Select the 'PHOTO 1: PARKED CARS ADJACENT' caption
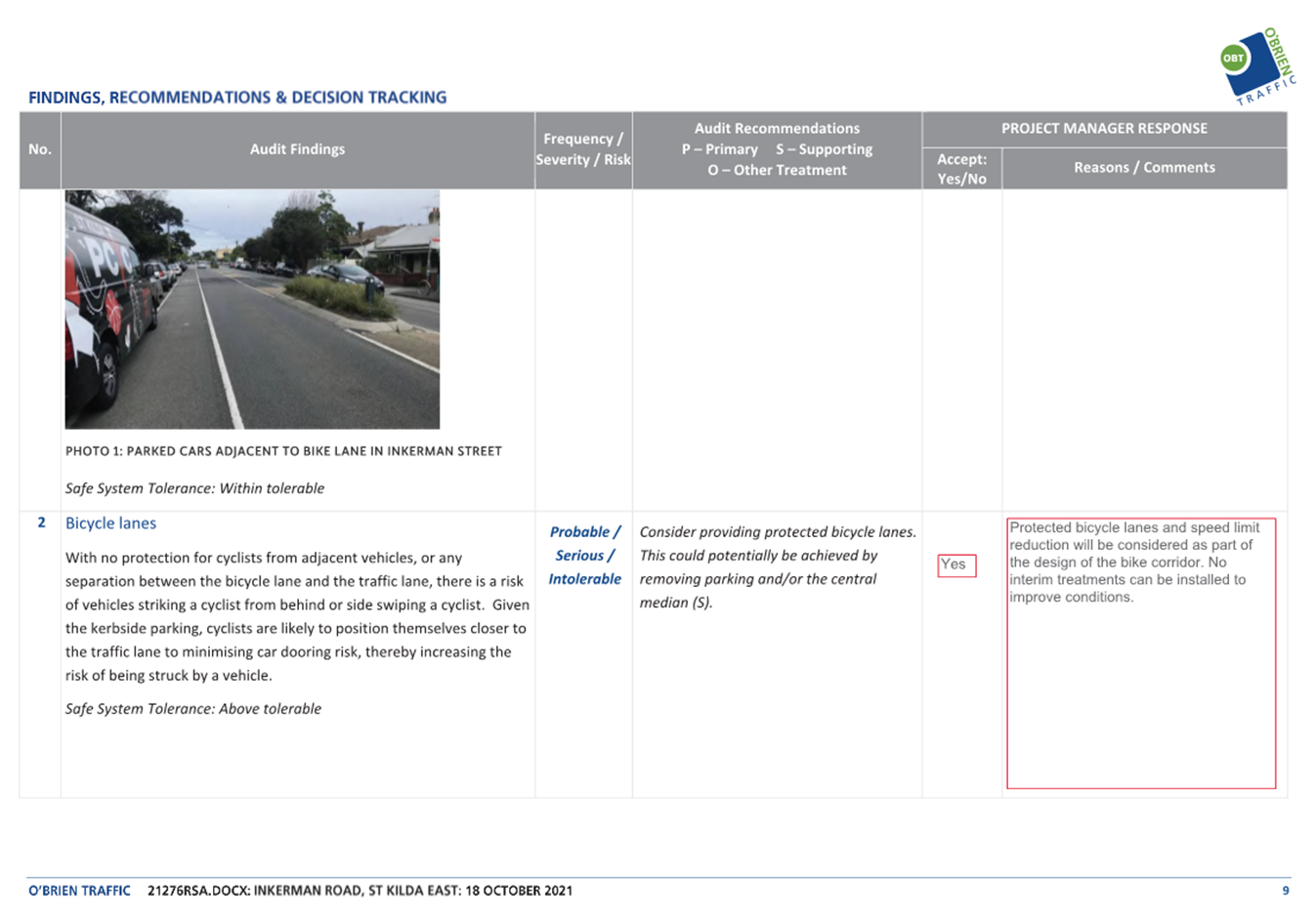This screenshot has width=1316, height=919. 283,451
